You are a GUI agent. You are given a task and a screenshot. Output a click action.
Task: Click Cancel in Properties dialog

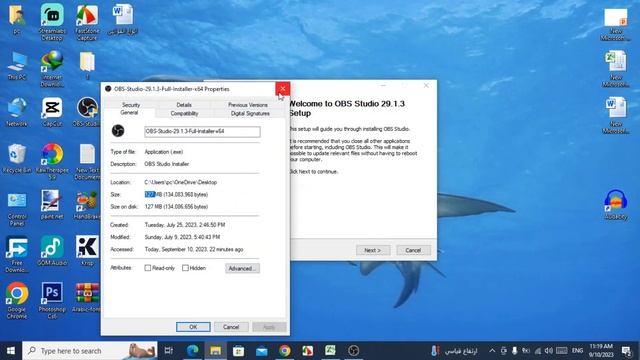[231, 327]
